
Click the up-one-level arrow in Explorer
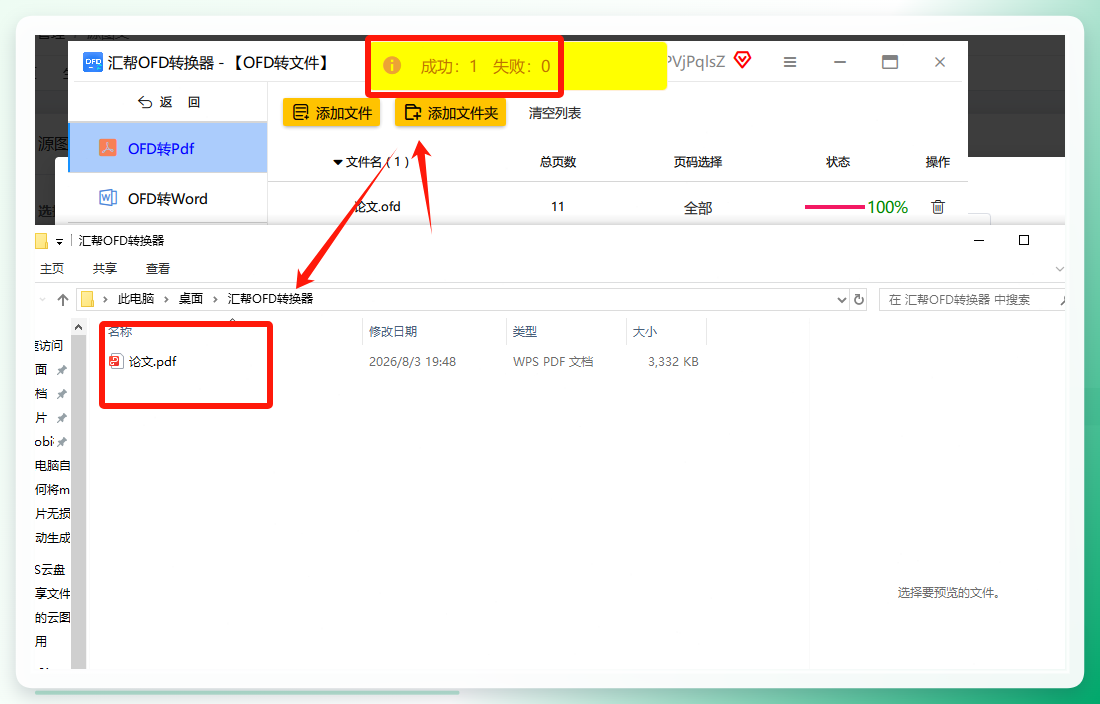[62, 299]
